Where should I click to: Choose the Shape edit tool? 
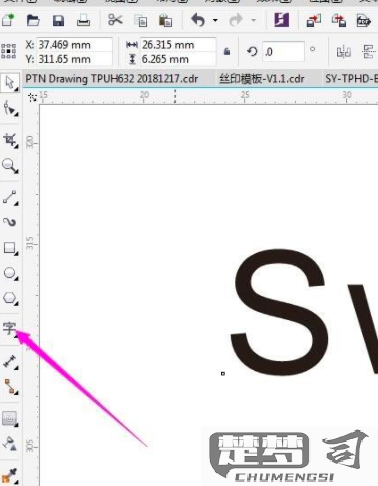pos(10,109)
